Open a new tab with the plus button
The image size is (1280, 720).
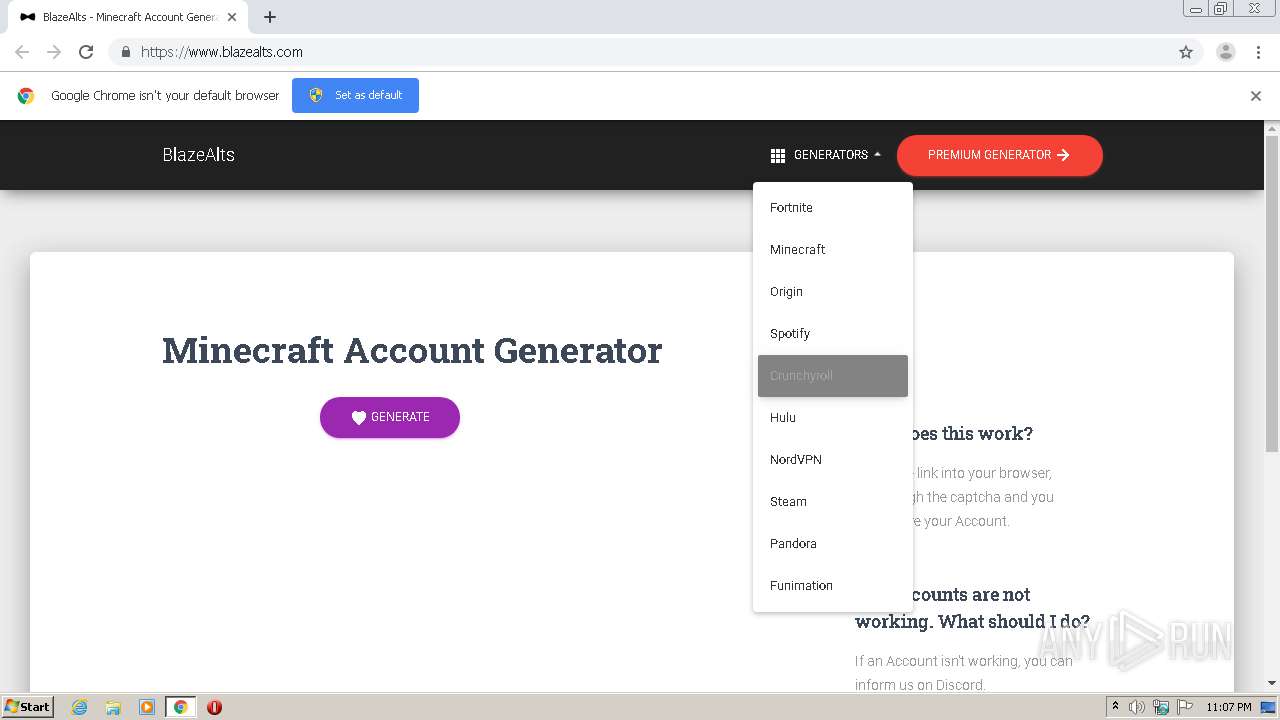pyautogui.click(x=270, y=17)
